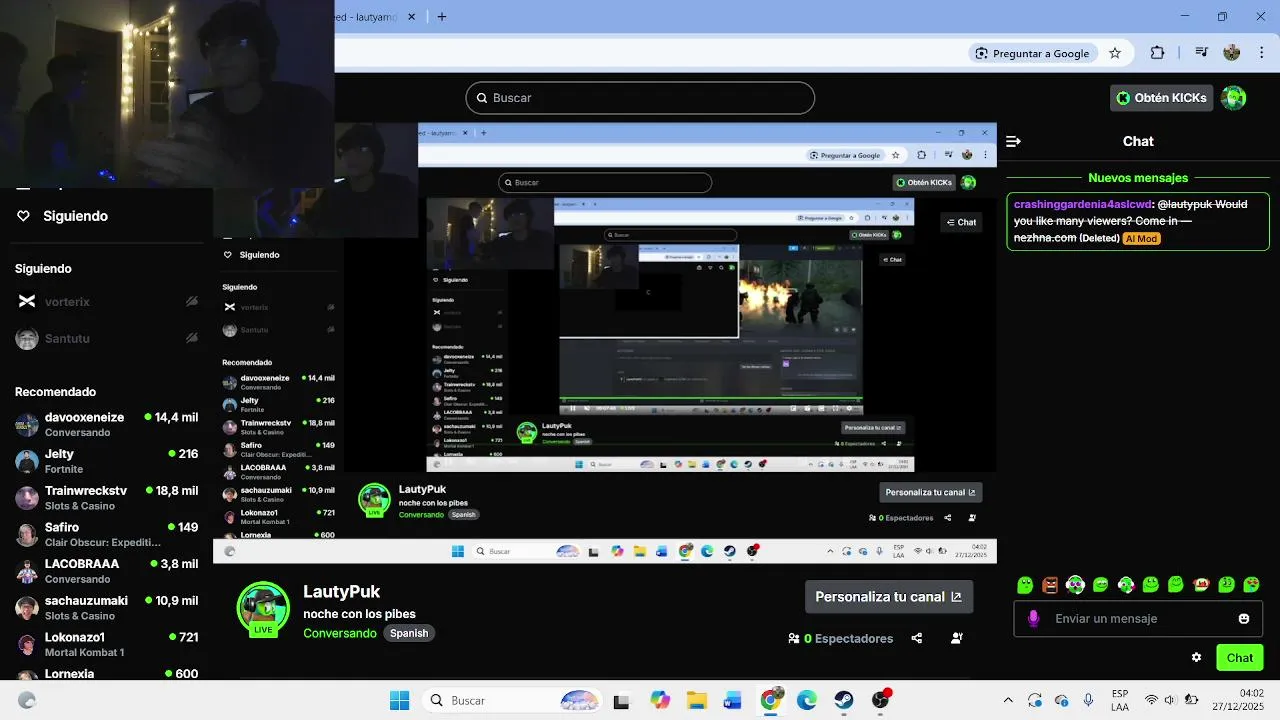Click the LautyPuk live avatar
Viewport: 1280px width, 720px height.
263,608
